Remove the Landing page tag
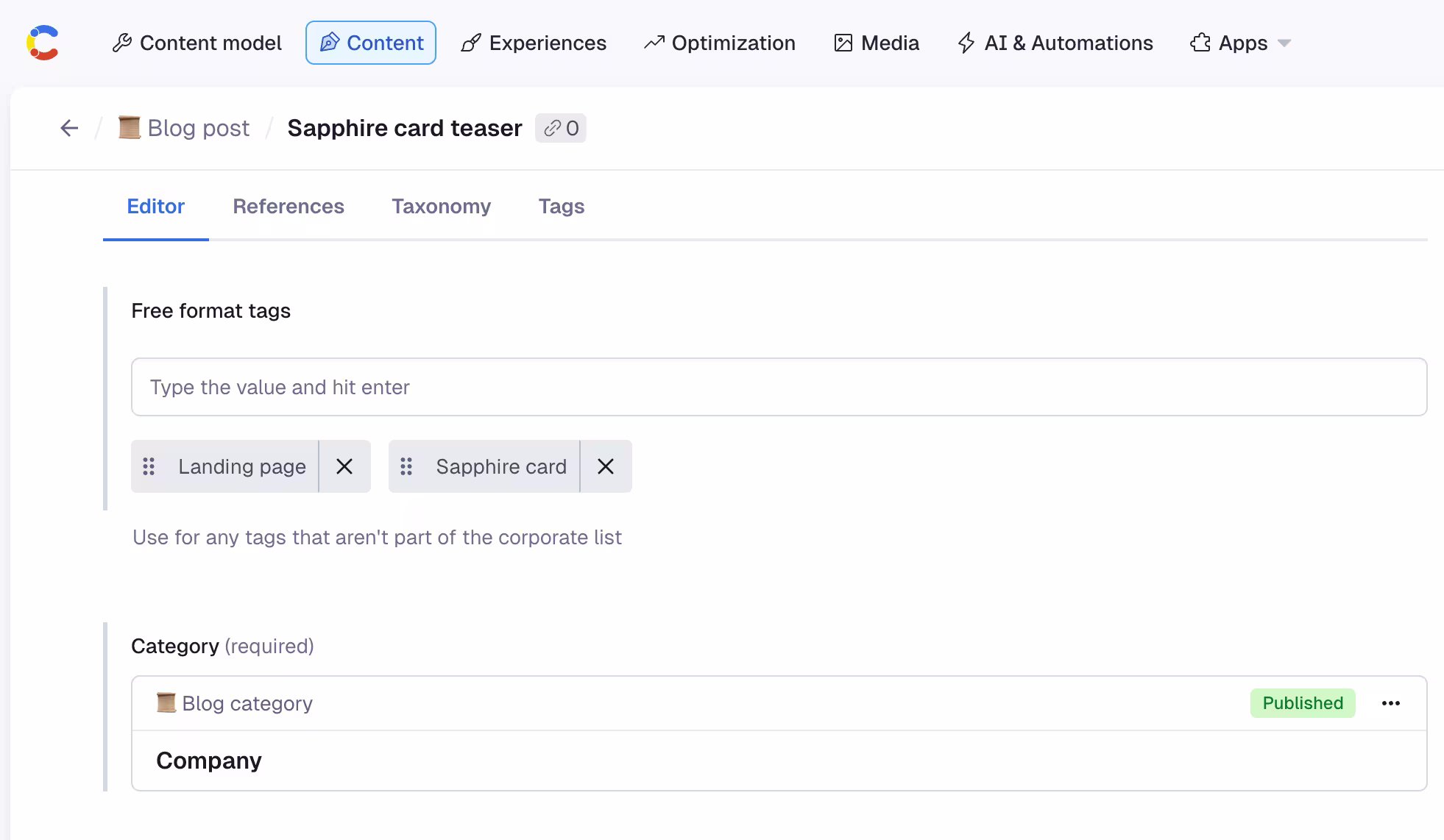 (344, 466)
